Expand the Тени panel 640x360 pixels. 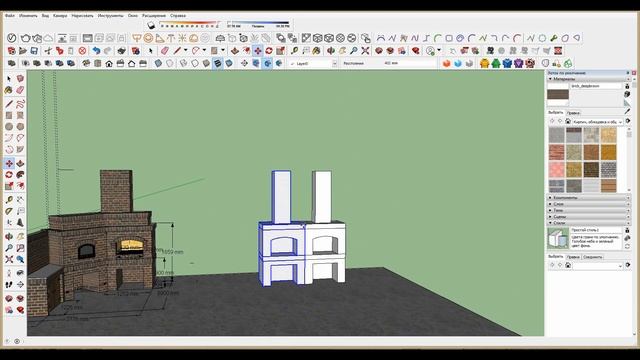point(588,210)
